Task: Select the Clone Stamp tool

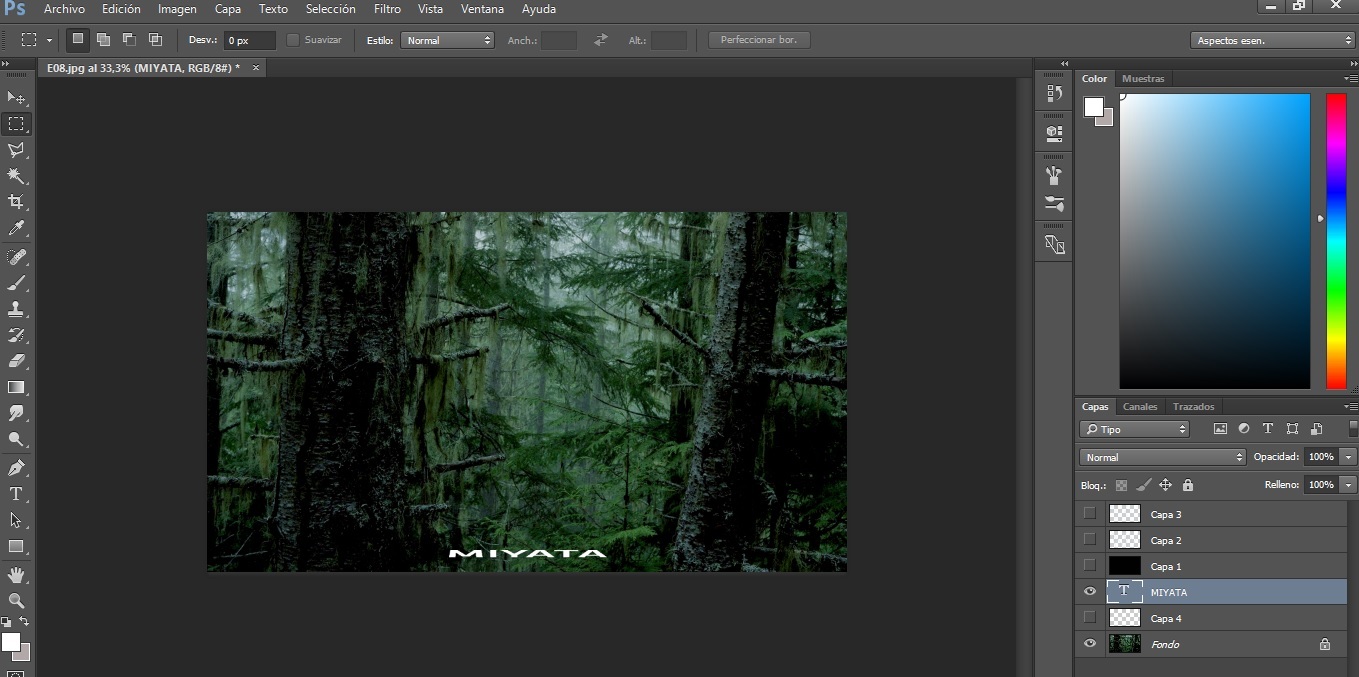Action: (16, 309)
